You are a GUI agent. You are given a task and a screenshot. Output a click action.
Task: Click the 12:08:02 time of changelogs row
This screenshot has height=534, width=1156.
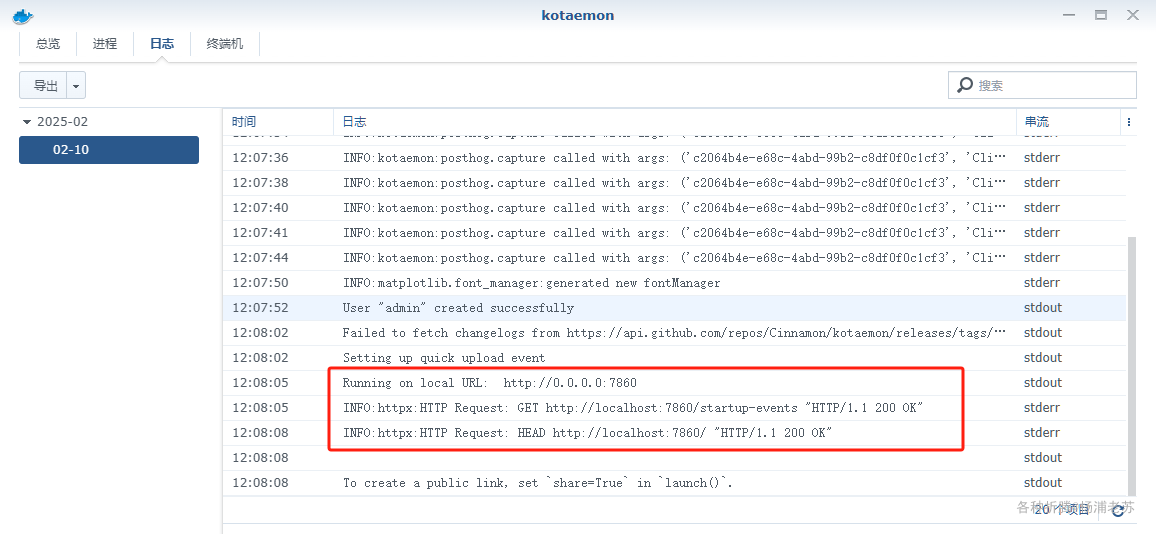tap(260, 333)
